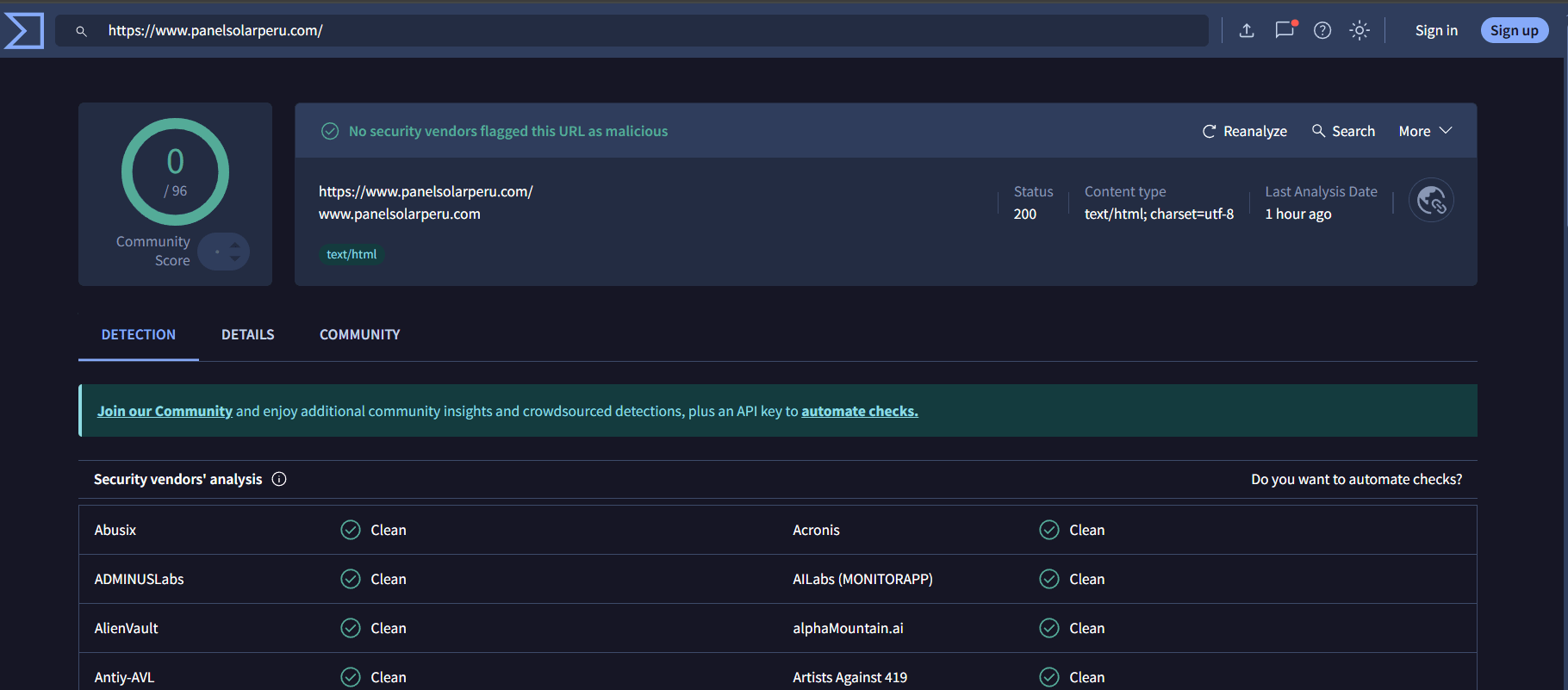Click the 0 / 96 detection score circle
The width and height of the screenshot is (1568, 690).
tap(176, 172)
